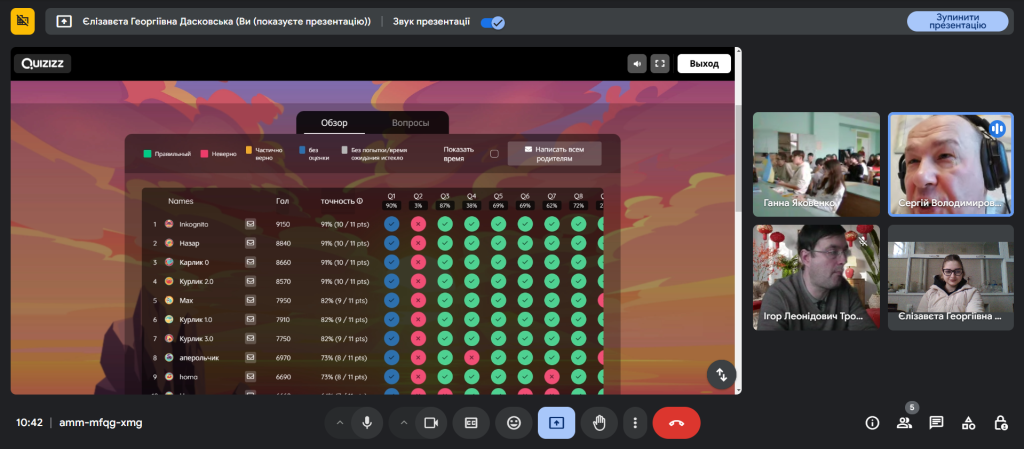Expand the audio settings arrow beside microphone
Screen dimensions: 1024x449
coord(340,423)
